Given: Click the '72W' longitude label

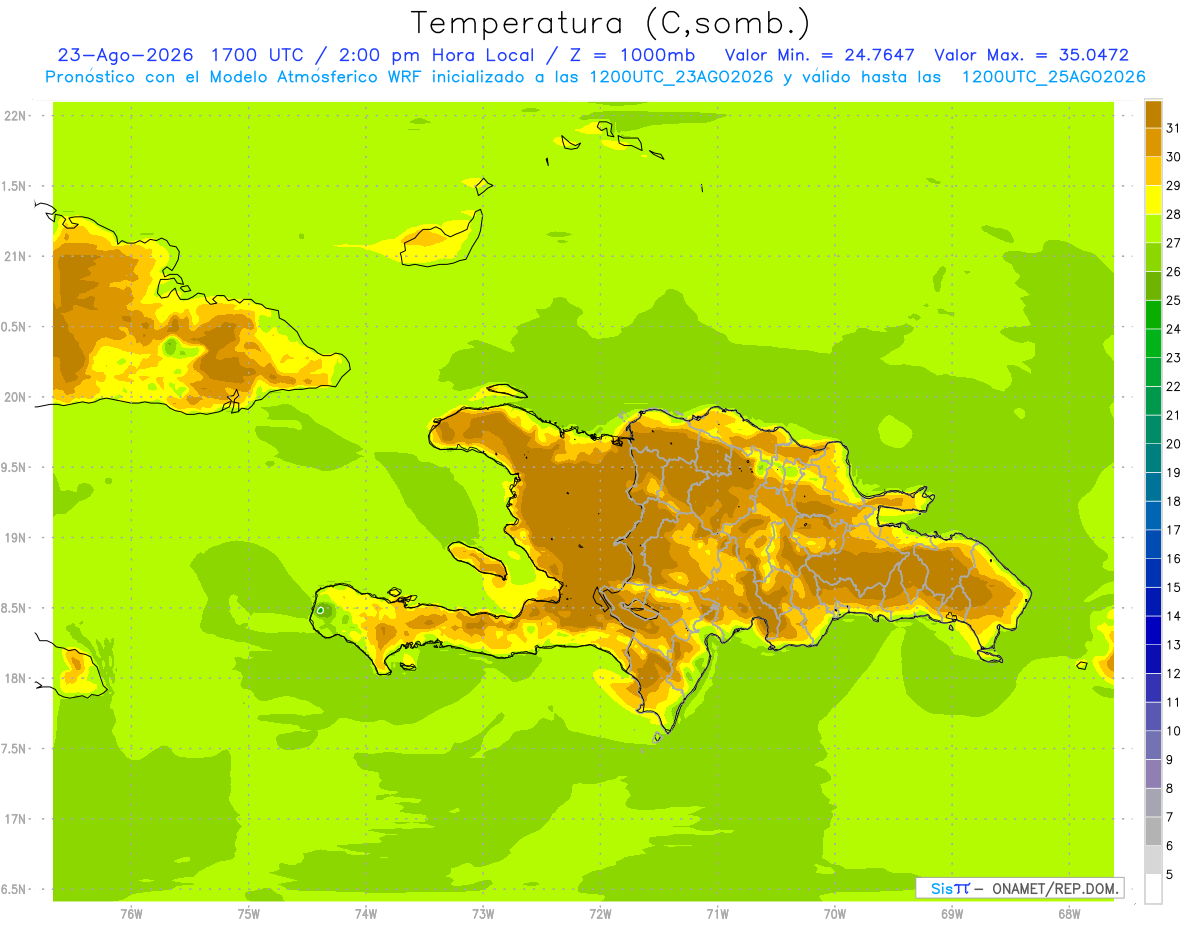Looking at the screenshot, I should click(600, 914).
